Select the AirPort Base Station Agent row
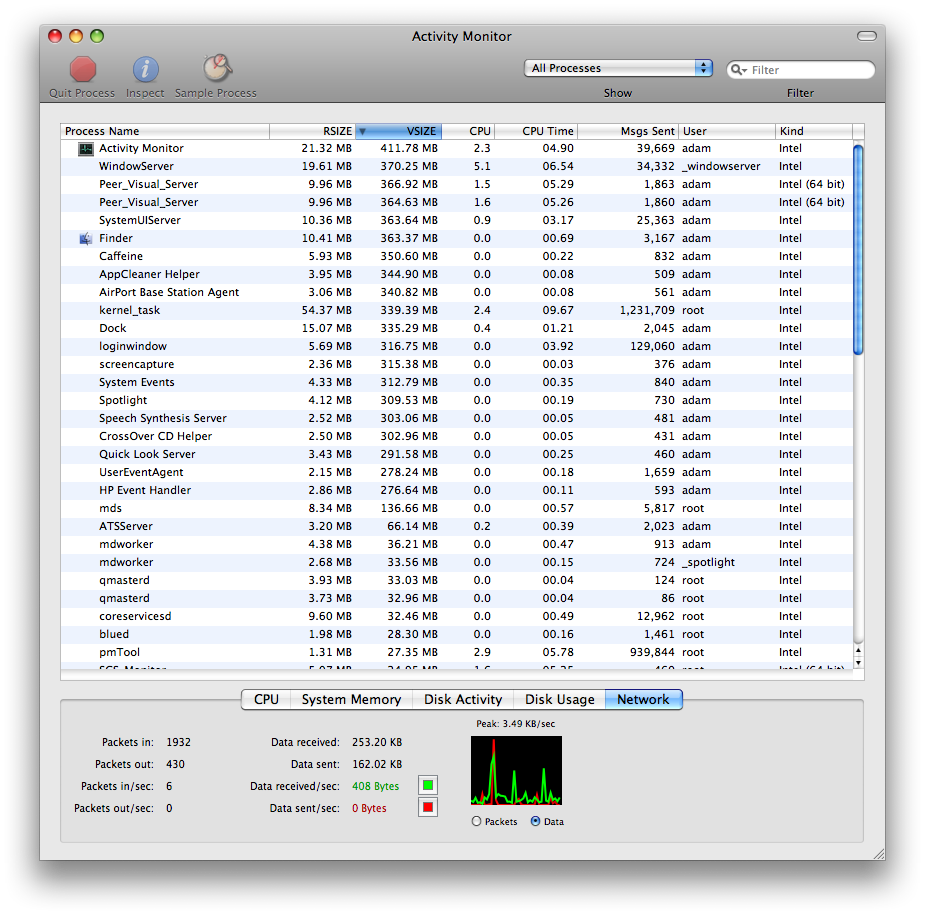 click(x=457, y=293)
